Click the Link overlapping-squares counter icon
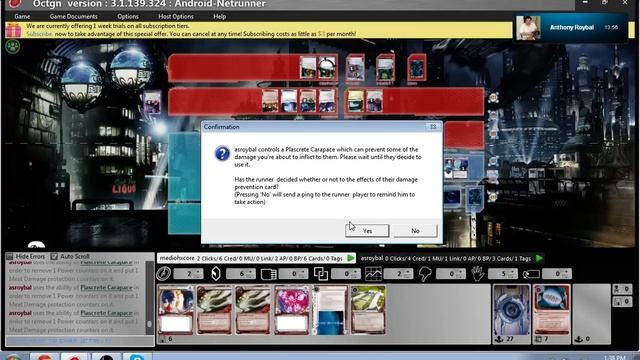Viewport: 640px width, 360px height. tap(321, 274)
